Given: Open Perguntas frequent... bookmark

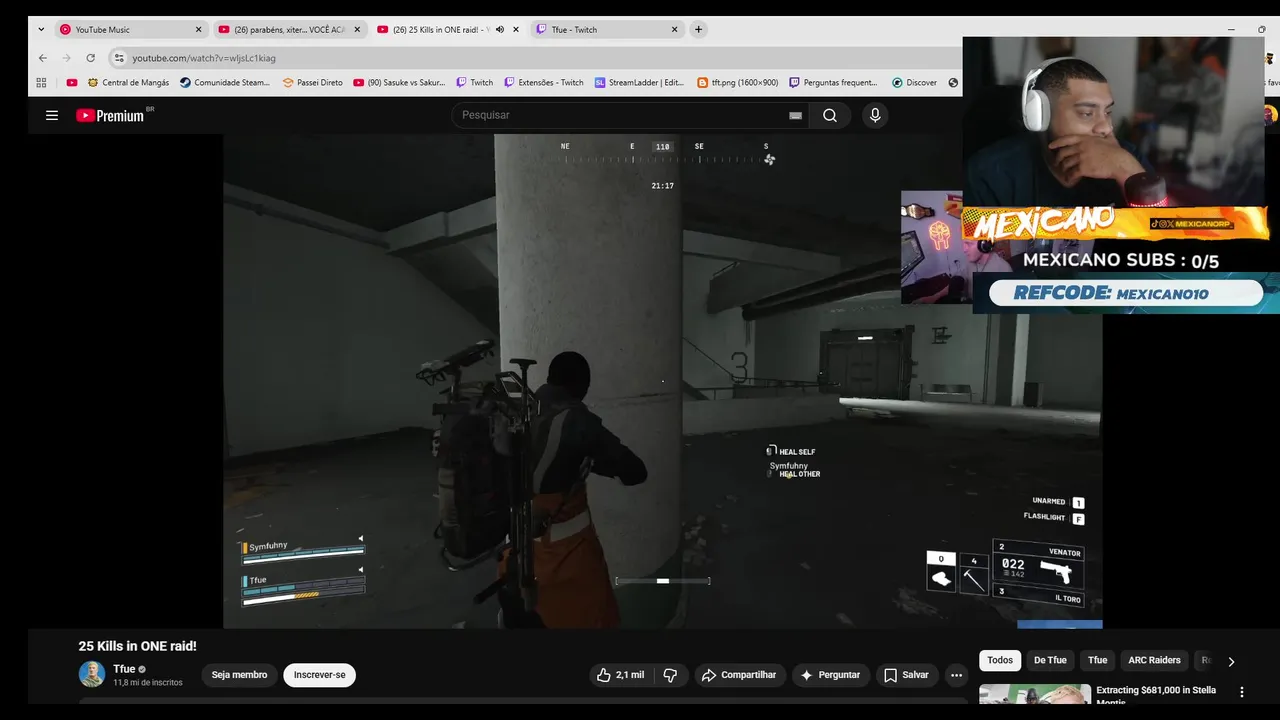Looking at the screenshot, I should 833,83.
